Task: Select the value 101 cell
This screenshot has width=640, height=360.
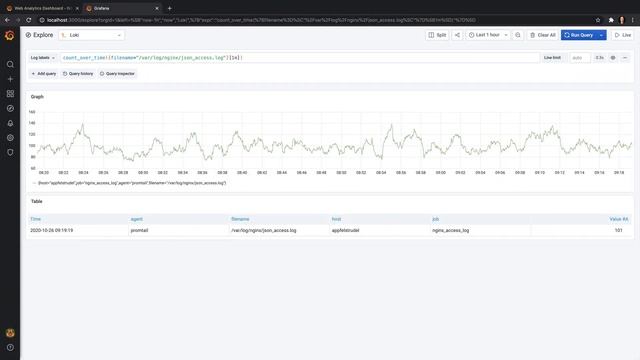Action: point(582,231)
